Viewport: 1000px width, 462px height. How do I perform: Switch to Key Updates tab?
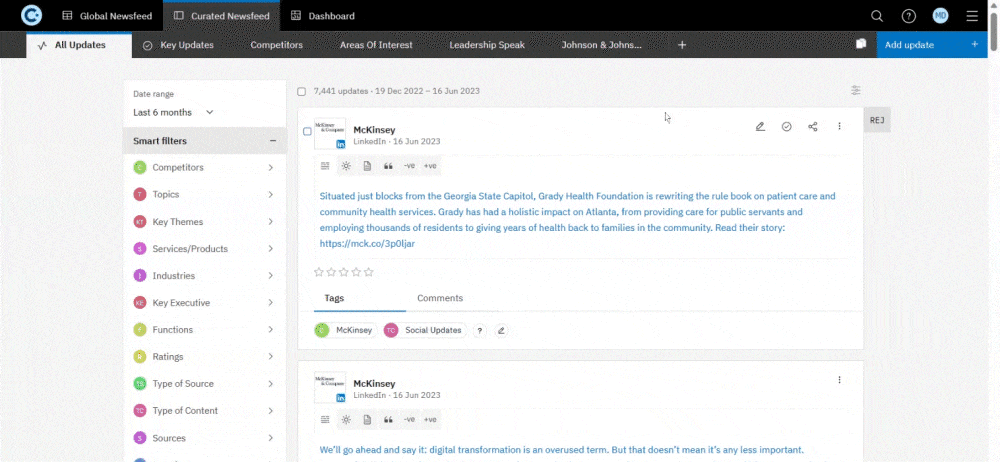[178, 45]
